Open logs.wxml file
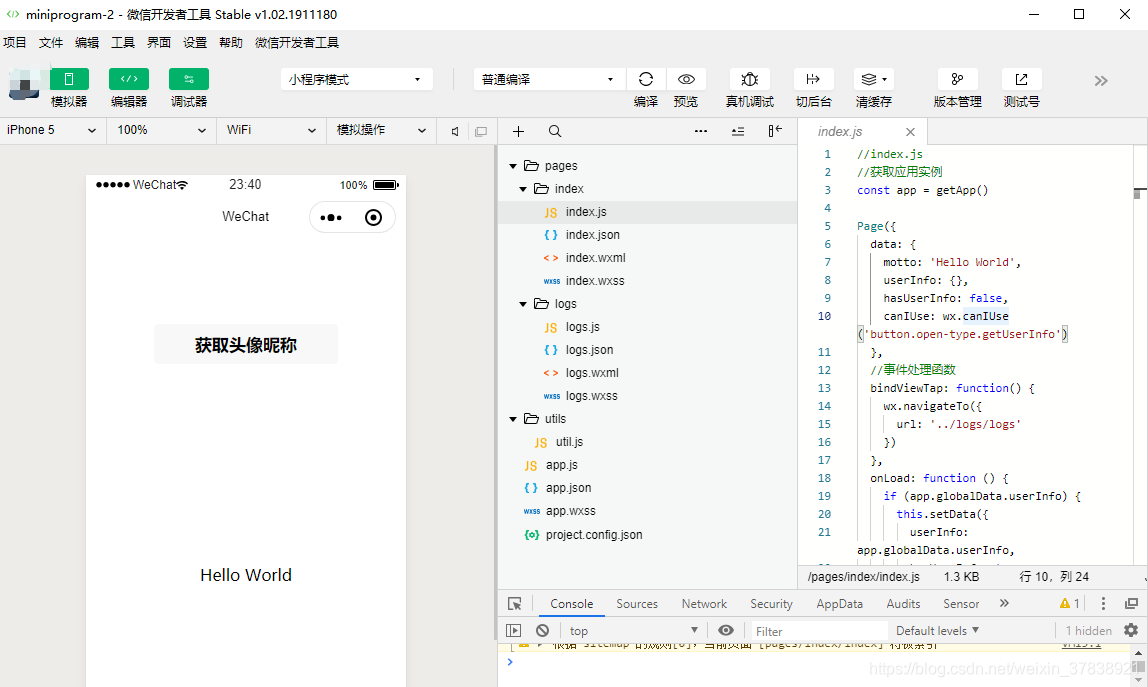The image size is (1148, 687). coord(647,373)
